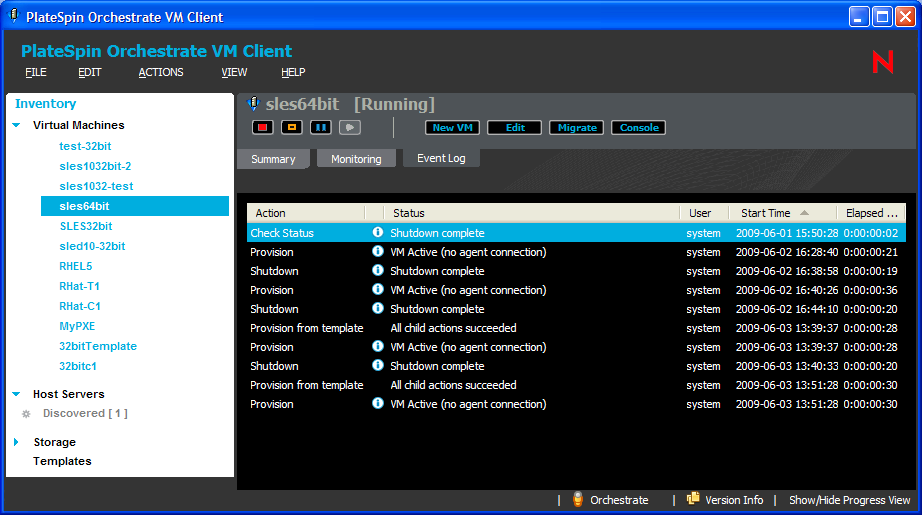Click info icon on 16:28:40 Provision row
922x515 pixels.
[x=378, y=251]
